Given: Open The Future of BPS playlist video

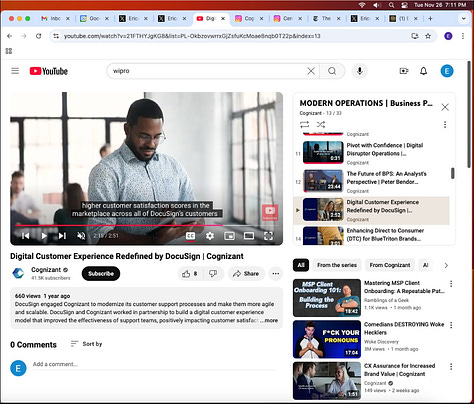Looking at the screenshot, I should [371, 182].
